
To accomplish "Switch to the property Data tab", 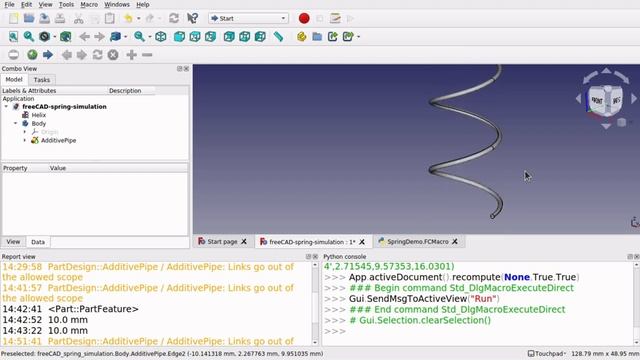I will [x=38, y=242].
